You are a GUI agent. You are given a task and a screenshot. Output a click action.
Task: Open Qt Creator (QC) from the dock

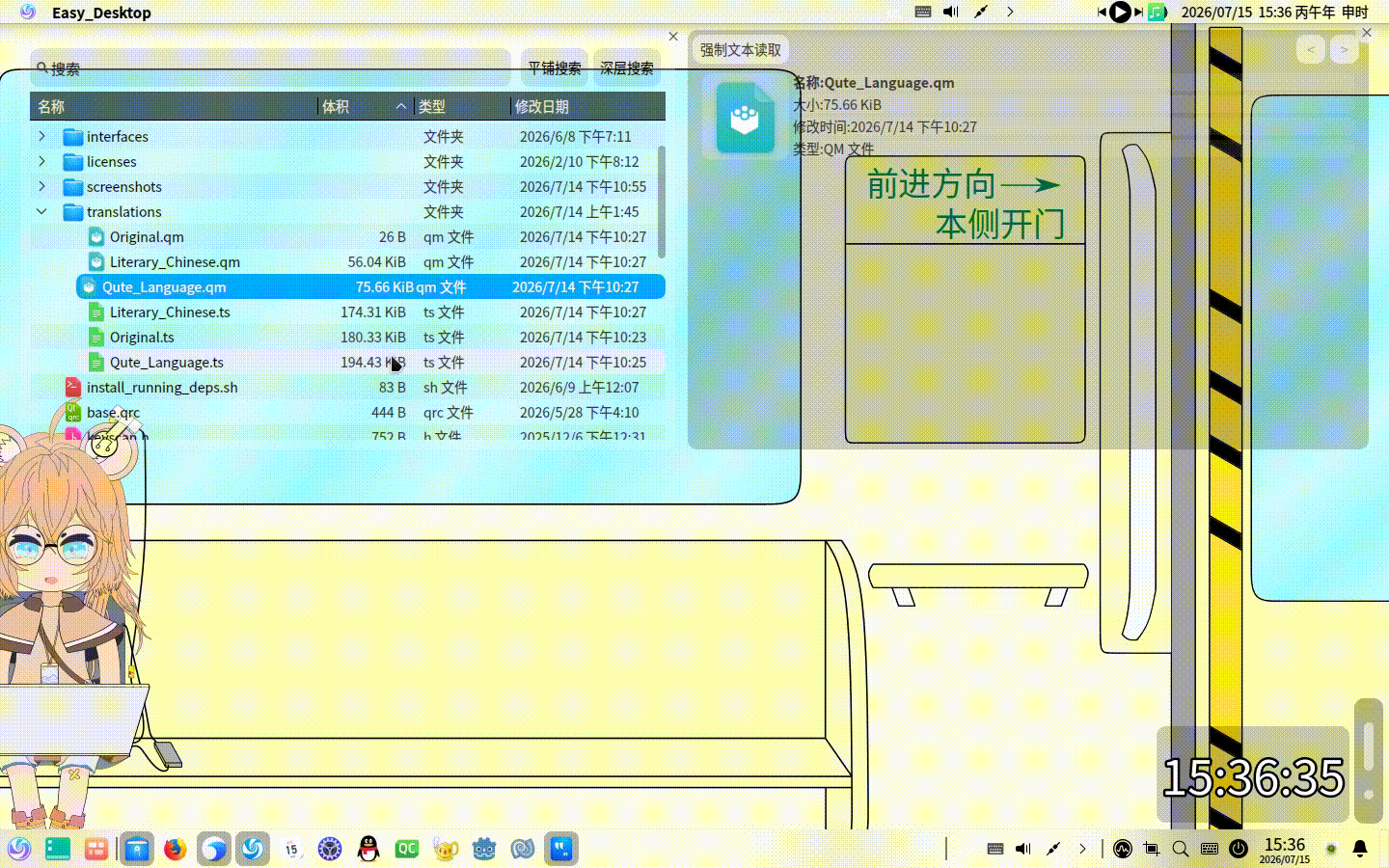407,849
